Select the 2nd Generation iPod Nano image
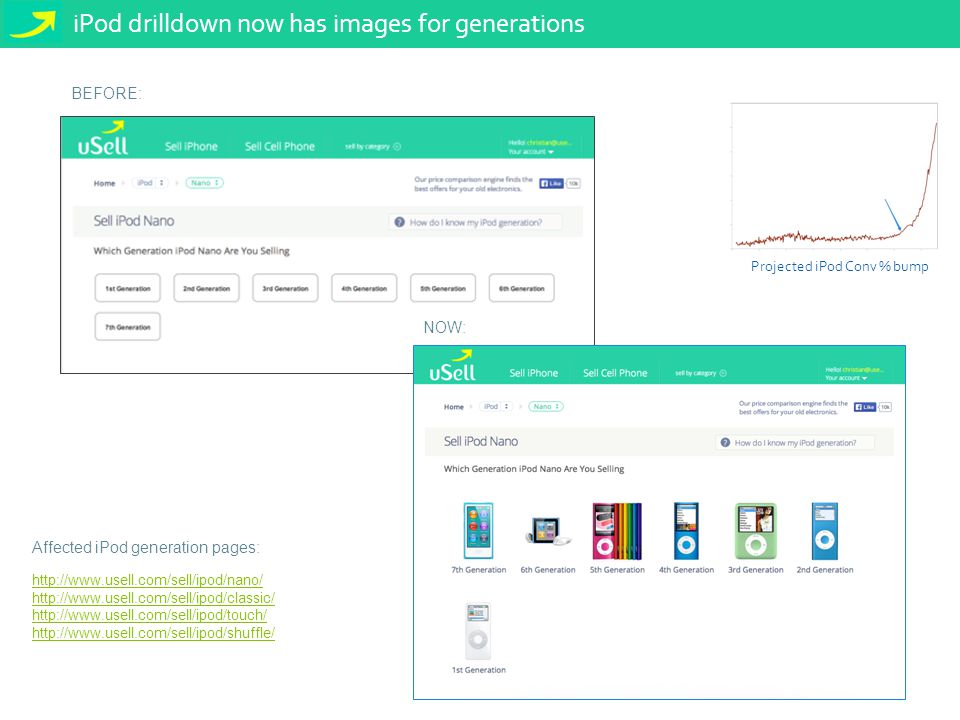The image size is (960, 720). click(824, 531)
